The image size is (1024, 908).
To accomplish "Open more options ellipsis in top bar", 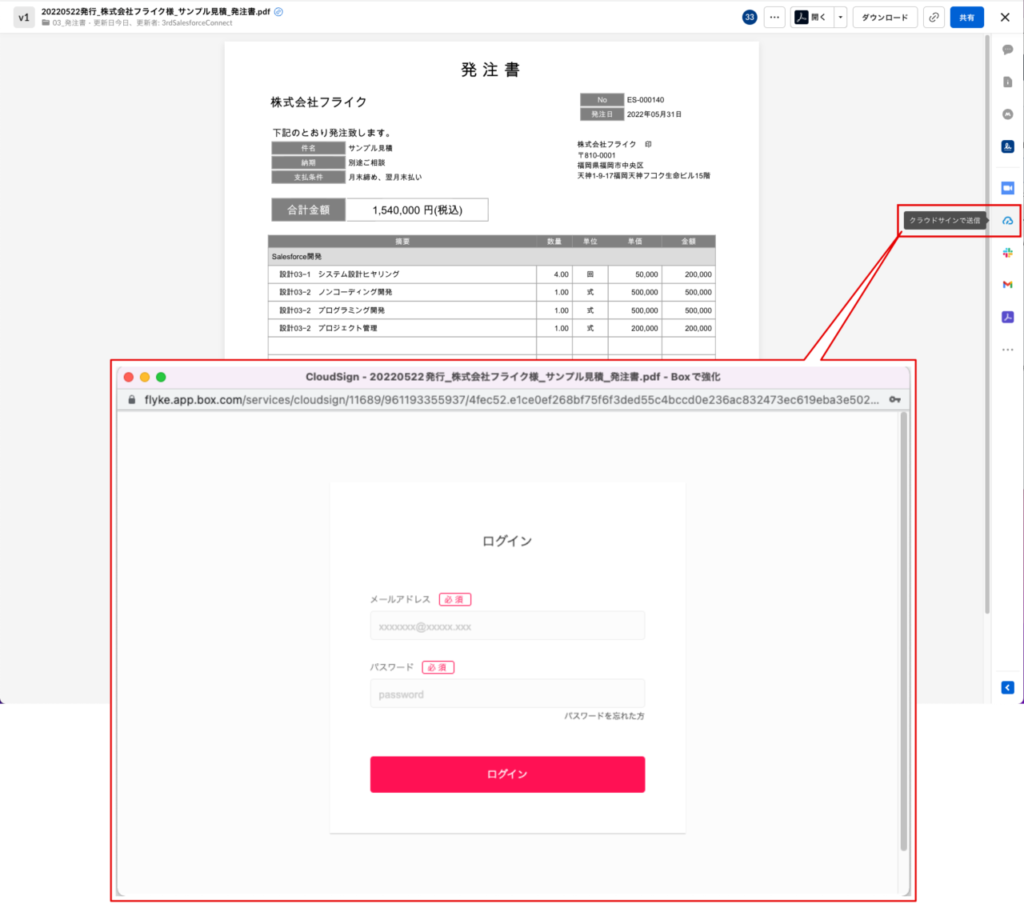I will (775, 18).
